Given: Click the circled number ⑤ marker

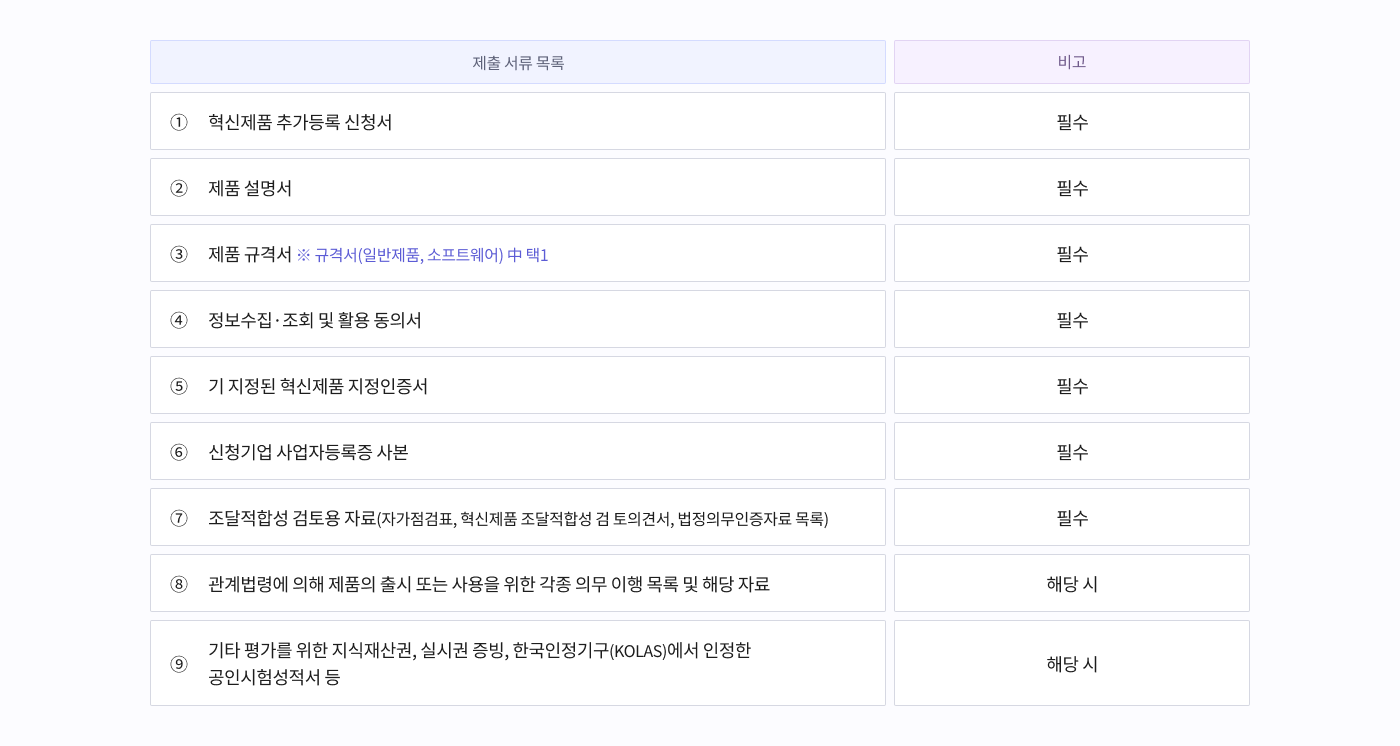Looking at the screenshot, I should [x=179, y=386].
